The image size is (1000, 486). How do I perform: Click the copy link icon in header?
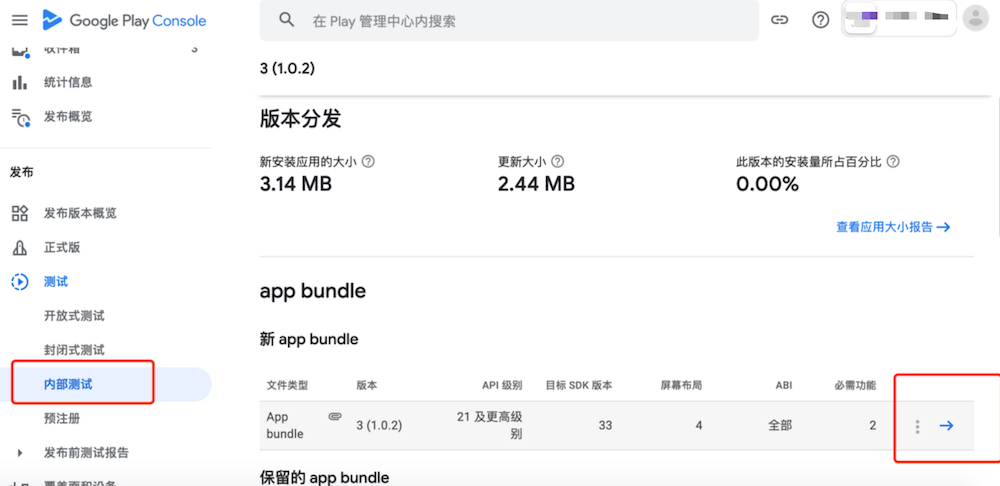tap(779, 20)
